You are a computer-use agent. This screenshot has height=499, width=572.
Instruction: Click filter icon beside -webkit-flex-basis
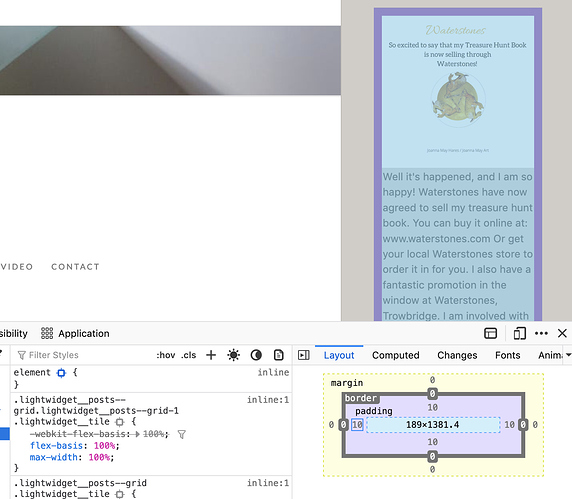tap(181, 434)
